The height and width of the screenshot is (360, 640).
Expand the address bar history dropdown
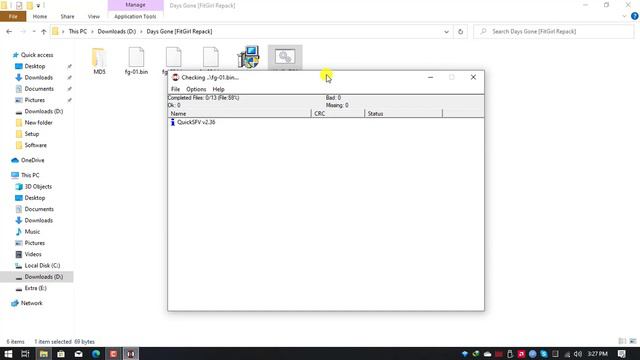pos(446,31)
